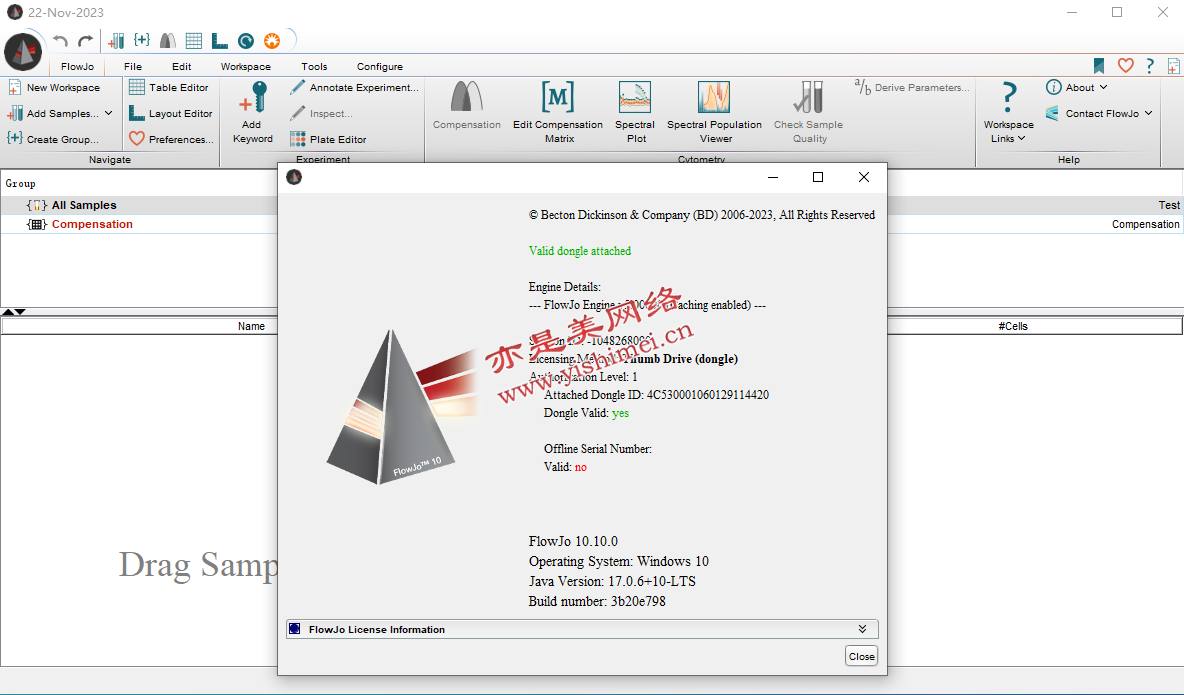Screen dimensions: 1184x695
Task: Open the Configure ribbon tab
Action: (380, 66)
